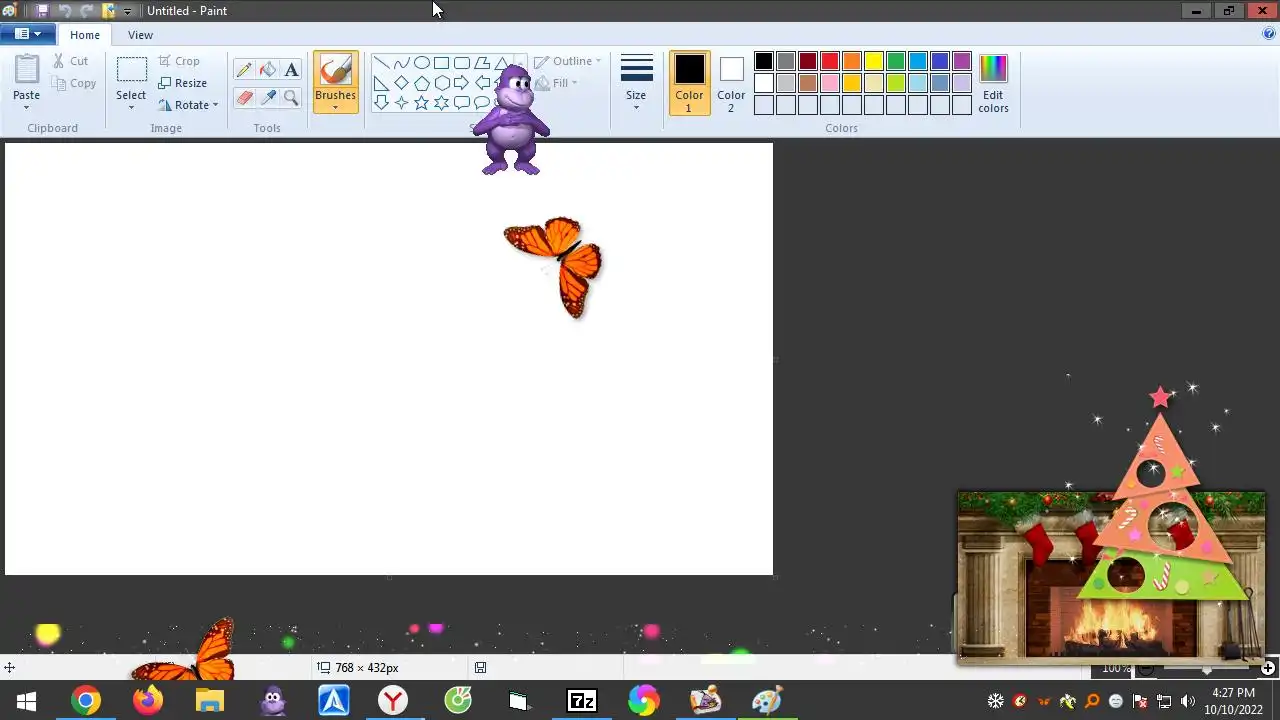The height and width of the screenshot is (720, 1280).
Task: Choose the Six-point star shape
Action: [441, 102]
